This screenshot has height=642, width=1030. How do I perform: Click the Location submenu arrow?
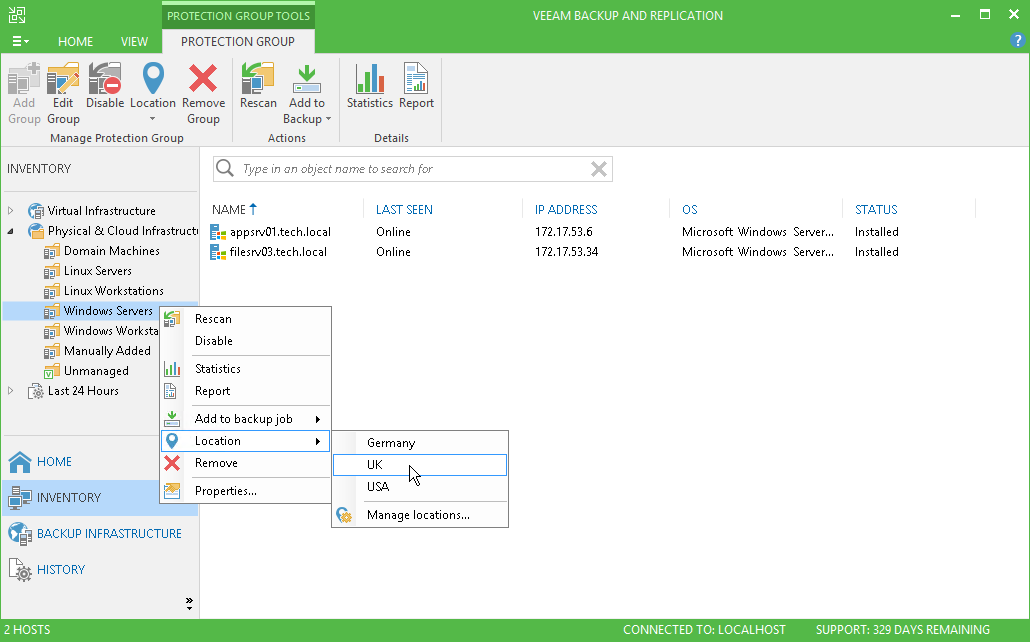click(x=318, y=441)
